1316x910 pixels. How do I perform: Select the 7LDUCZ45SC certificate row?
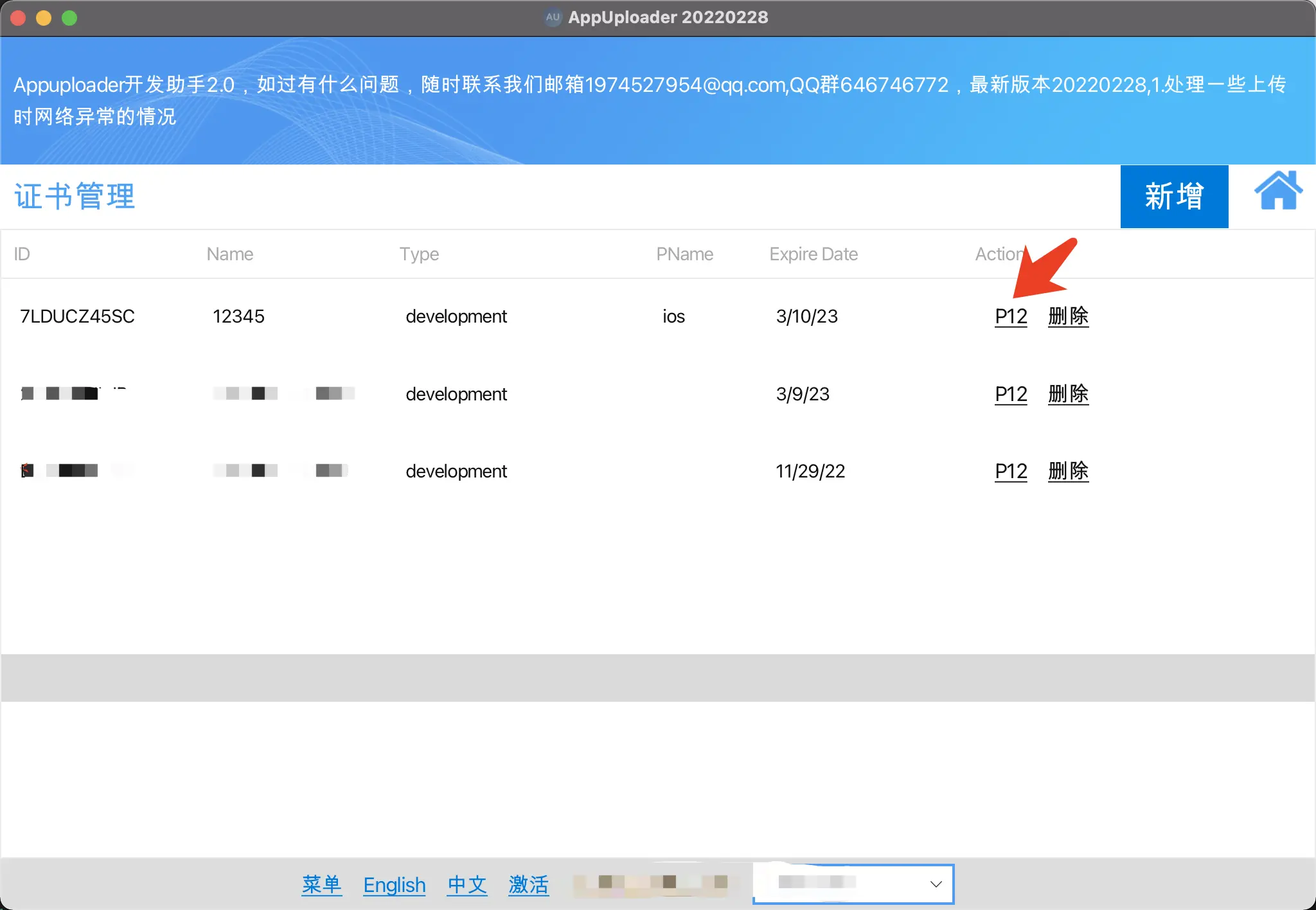(77, 316)
